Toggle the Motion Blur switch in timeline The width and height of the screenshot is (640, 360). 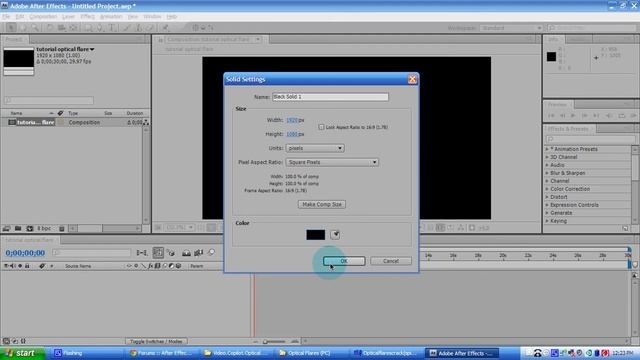click(211, 253)
